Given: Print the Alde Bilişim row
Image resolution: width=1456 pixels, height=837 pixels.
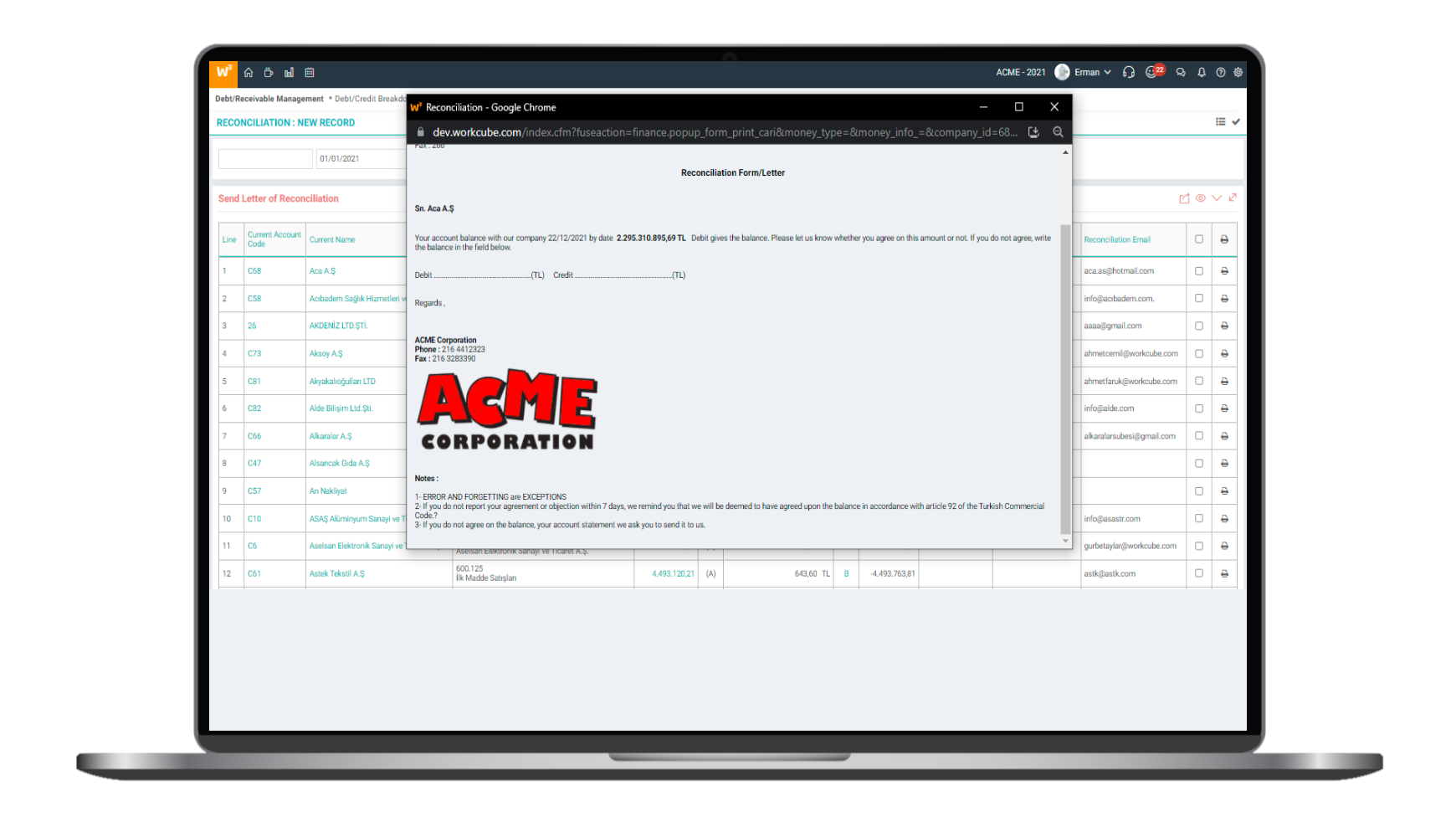Looking at the screenshot, I should (1224, 408).
